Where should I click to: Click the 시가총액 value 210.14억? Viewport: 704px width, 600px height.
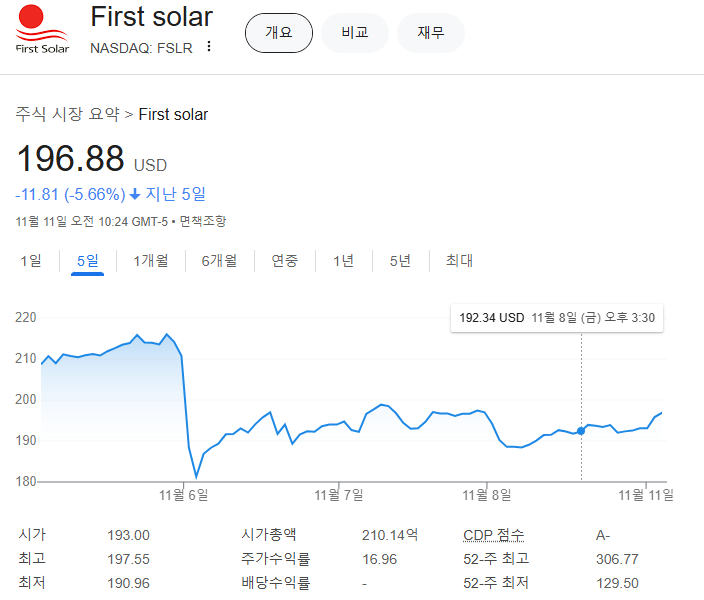(x=390, y=535)
